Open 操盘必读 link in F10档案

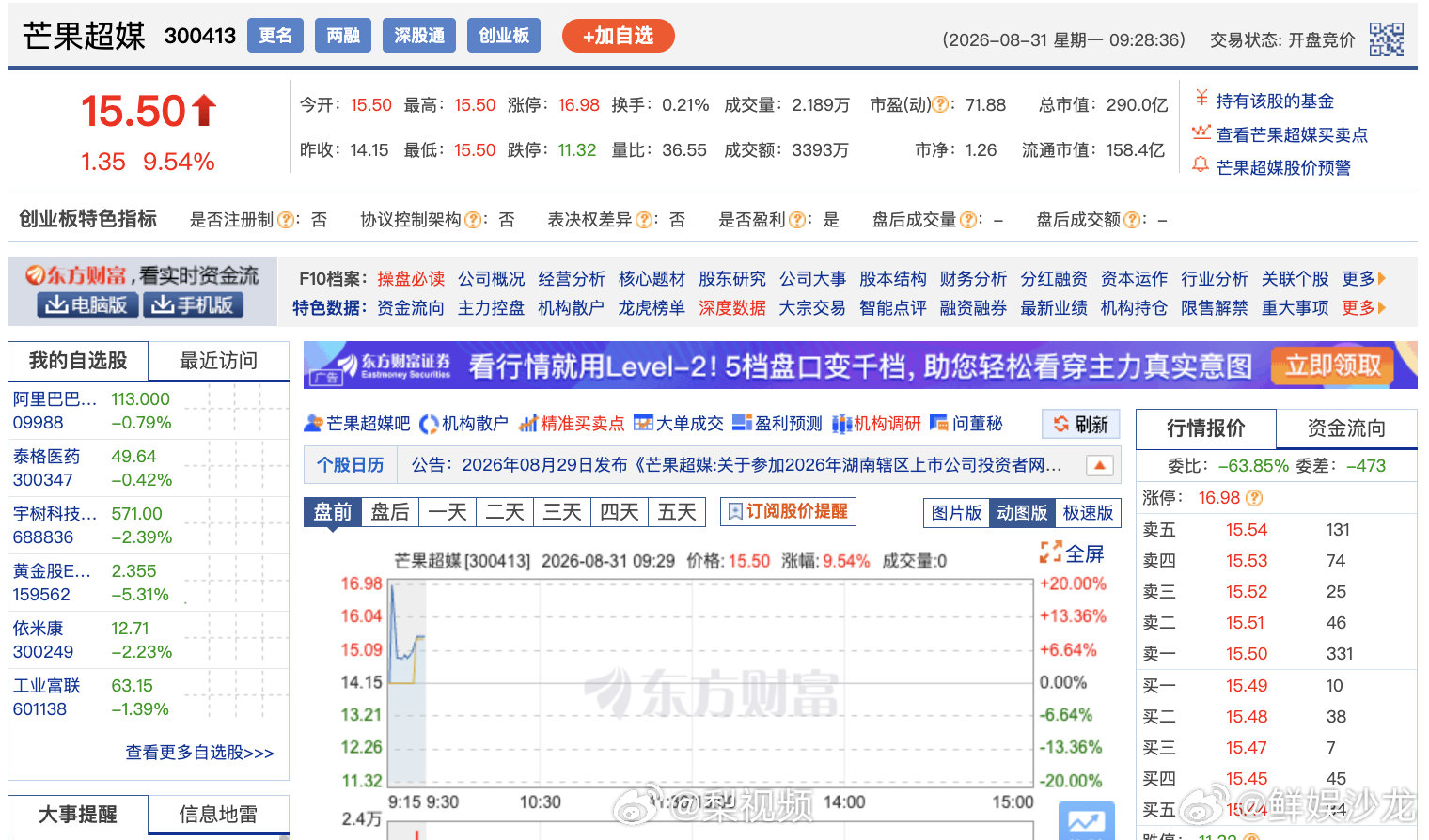coord(411,279)
